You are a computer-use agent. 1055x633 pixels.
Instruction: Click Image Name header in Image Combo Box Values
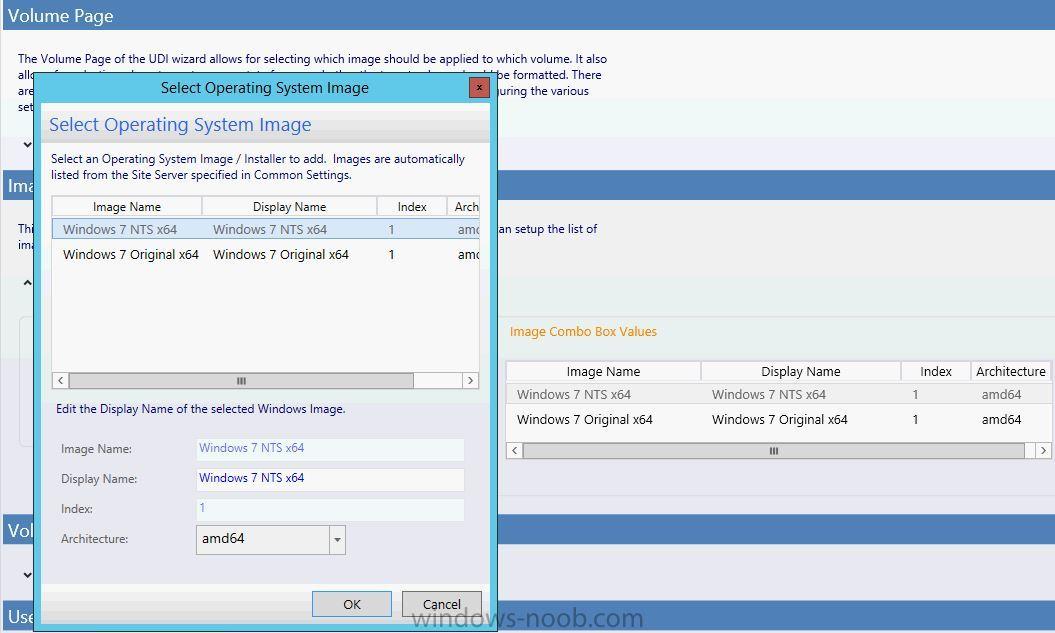pyautogui.click(x=603, y=371)
